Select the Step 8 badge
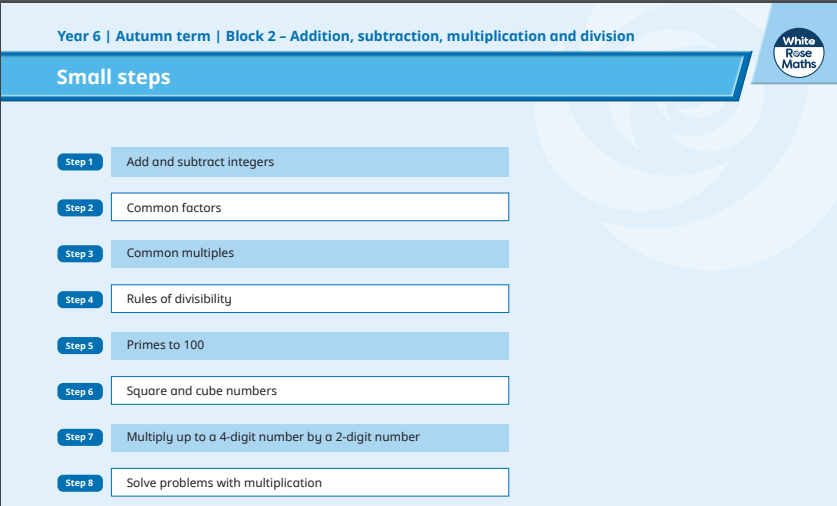Viewport: 837px width, 506px height. coord(80,483)
